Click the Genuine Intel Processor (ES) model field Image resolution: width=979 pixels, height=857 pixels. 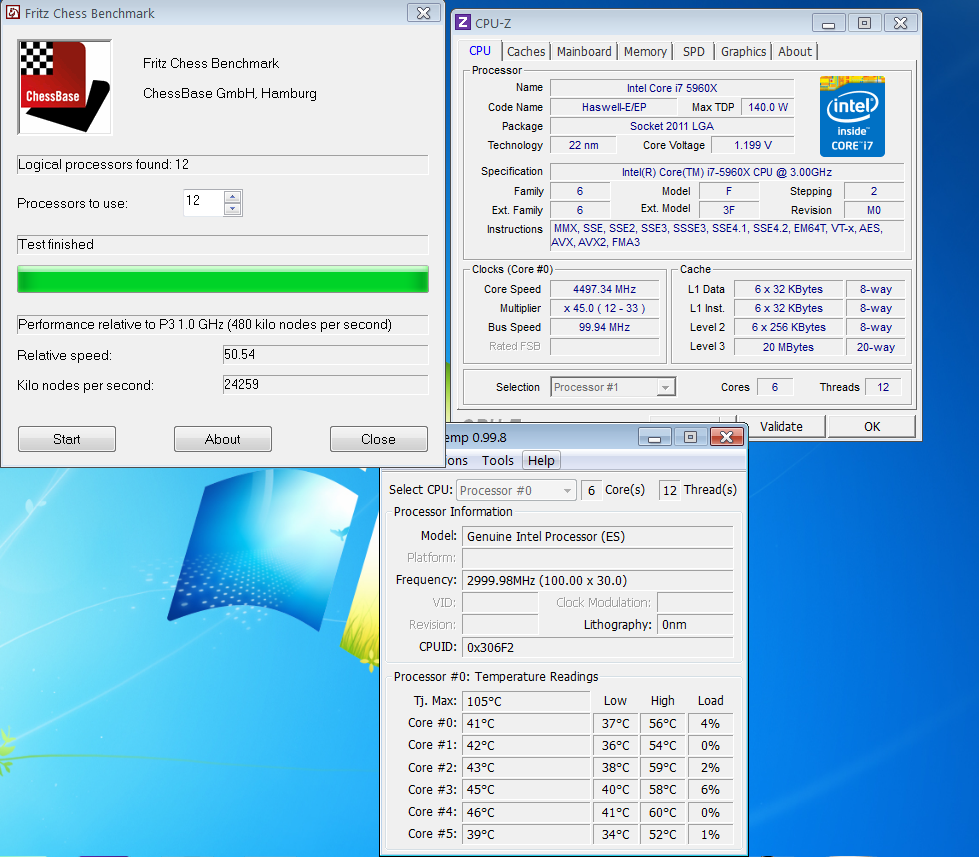click(x=598, y=537)
